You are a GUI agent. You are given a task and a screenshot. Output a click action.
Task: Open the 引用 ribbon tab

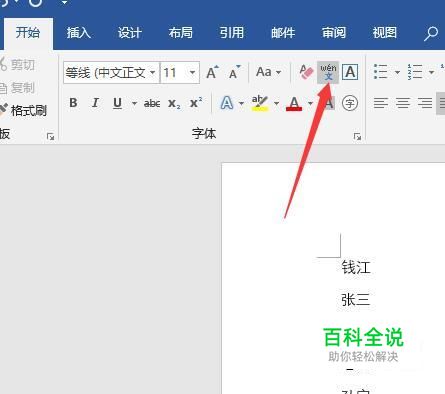tap(232, 33)
